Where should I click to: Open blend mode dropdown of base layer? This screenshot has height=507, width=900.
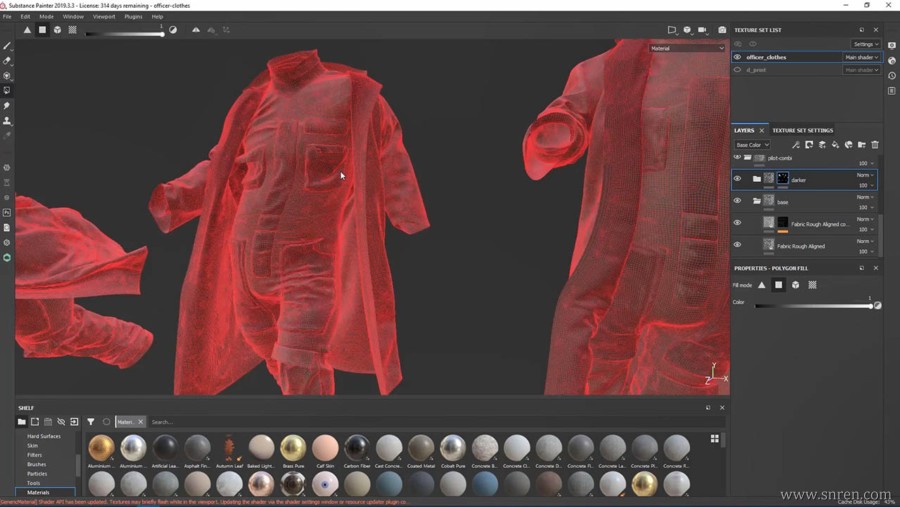coord(865,197)
